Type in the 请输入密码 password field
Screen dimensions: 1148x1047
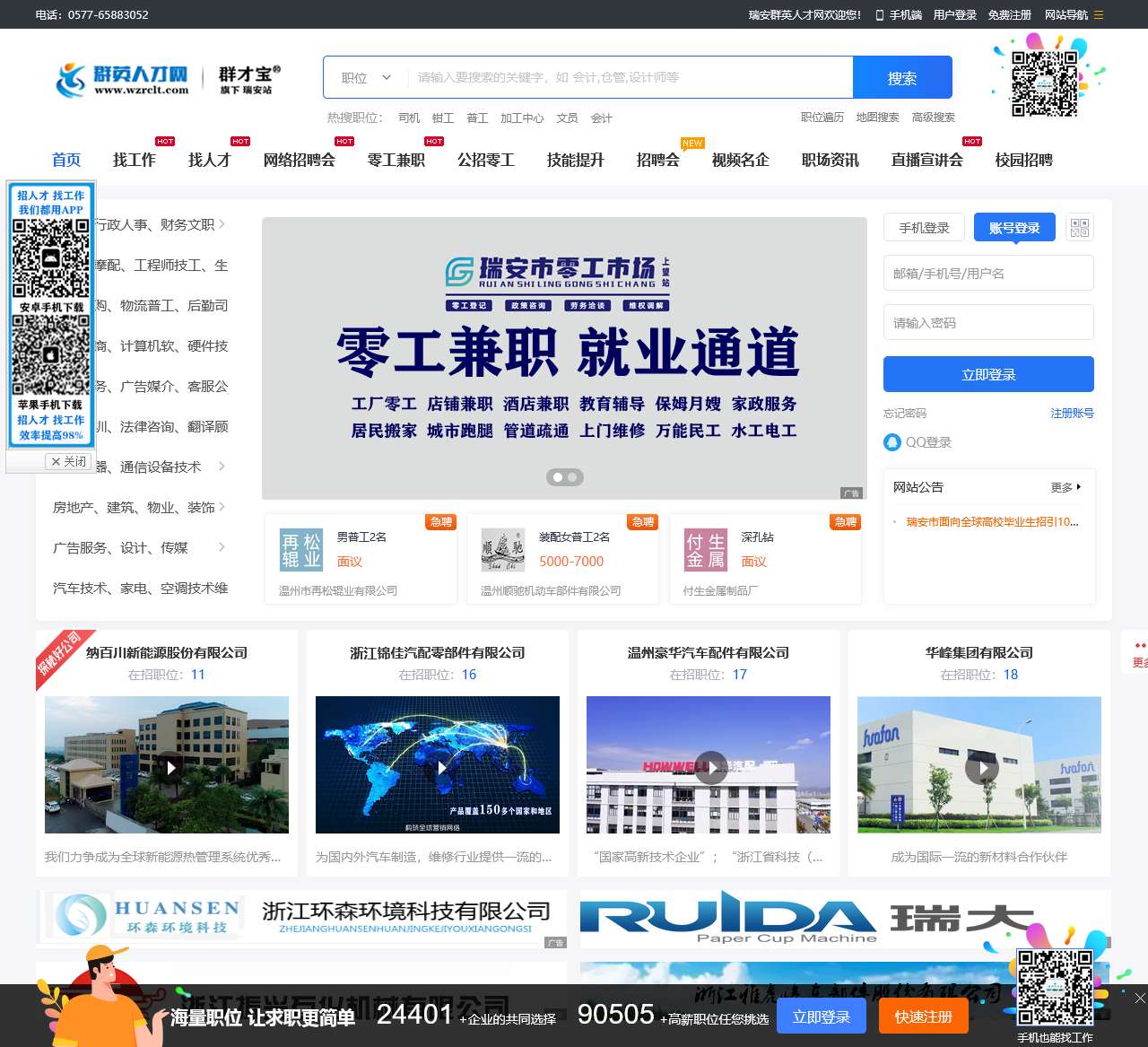[x=987, y=322]
